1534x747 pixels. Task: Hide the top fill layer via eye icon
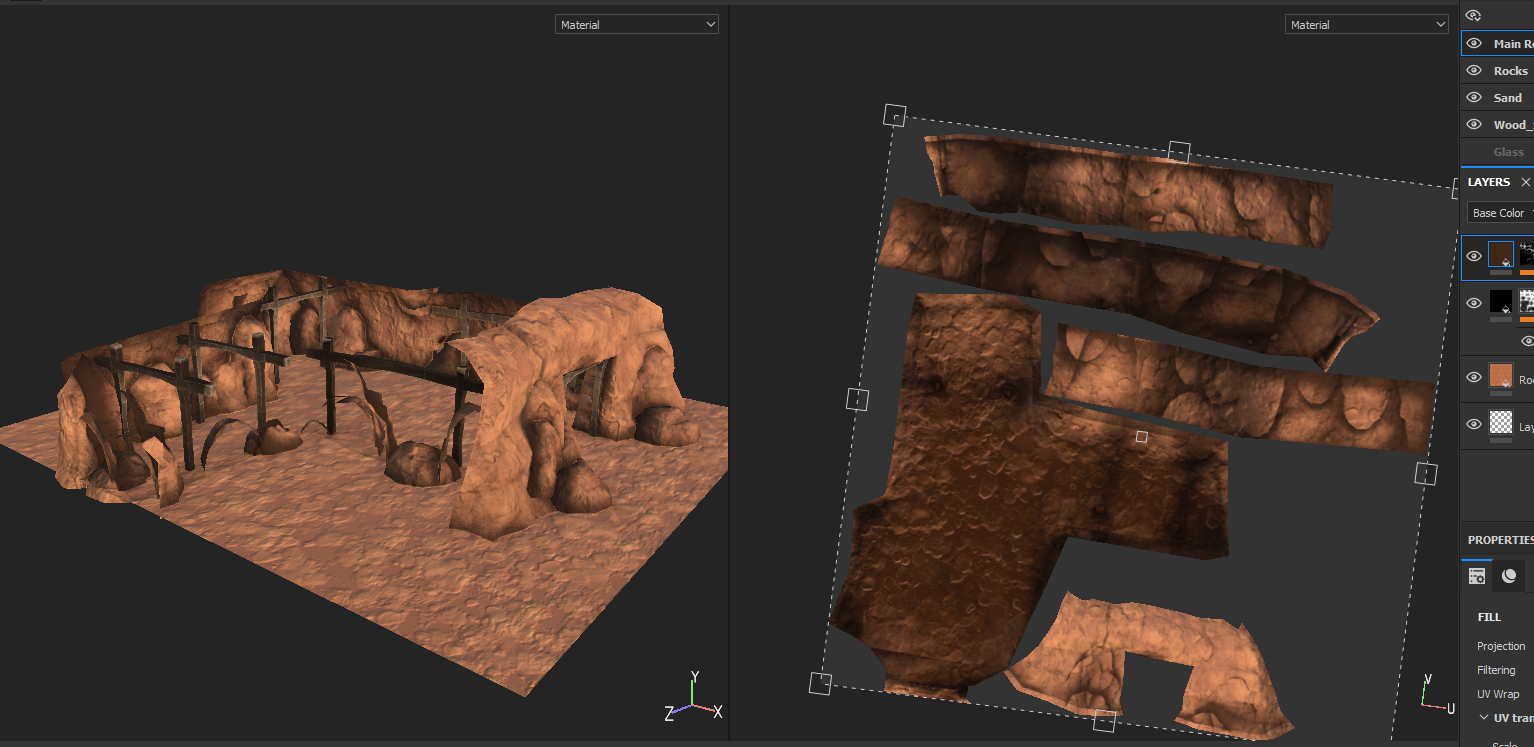(1473, 257)
